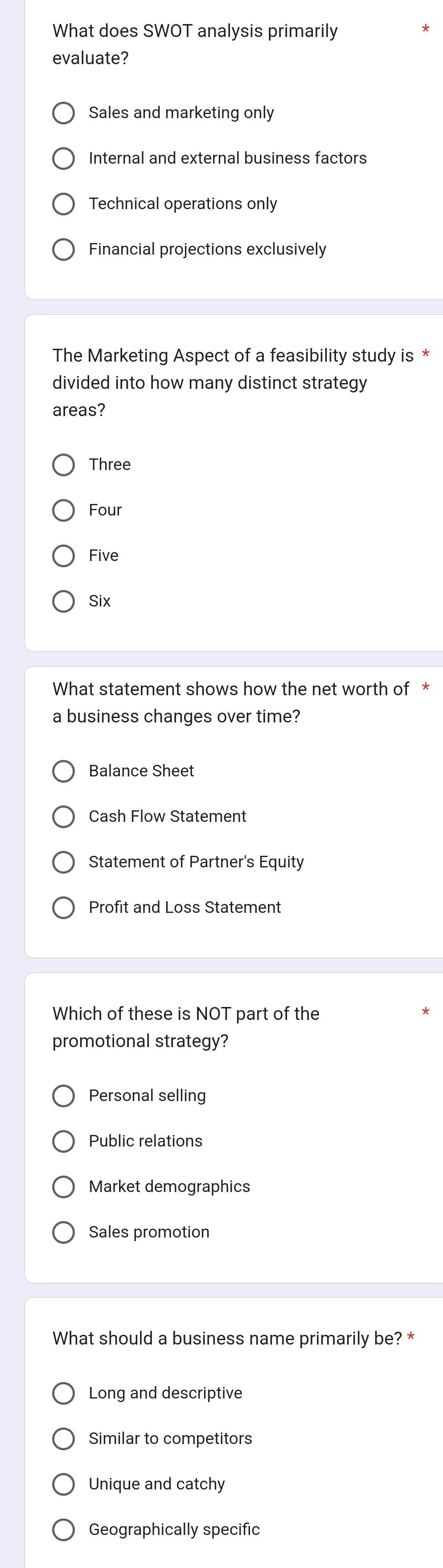Pick 'Technical operations only' radio button
The width and height of the screenshot is (443, 1568).
63,204
